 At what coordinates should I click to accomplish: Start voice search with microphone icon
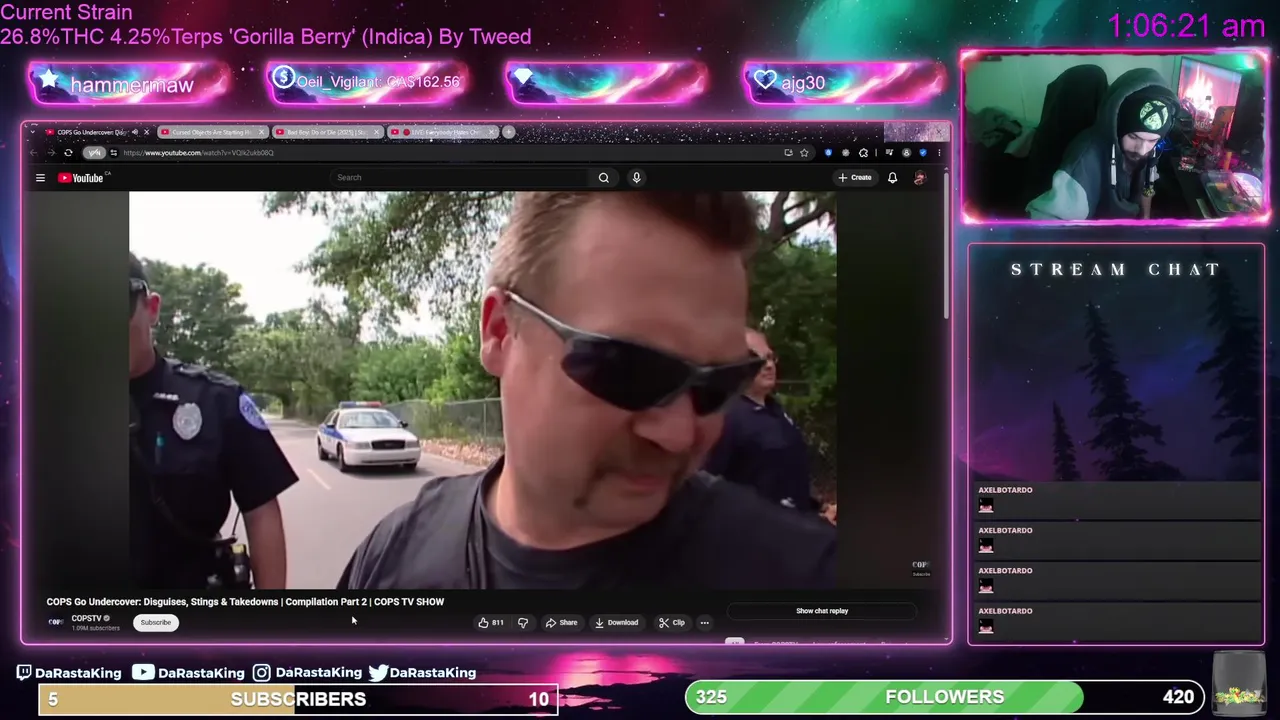click(636, 178)
